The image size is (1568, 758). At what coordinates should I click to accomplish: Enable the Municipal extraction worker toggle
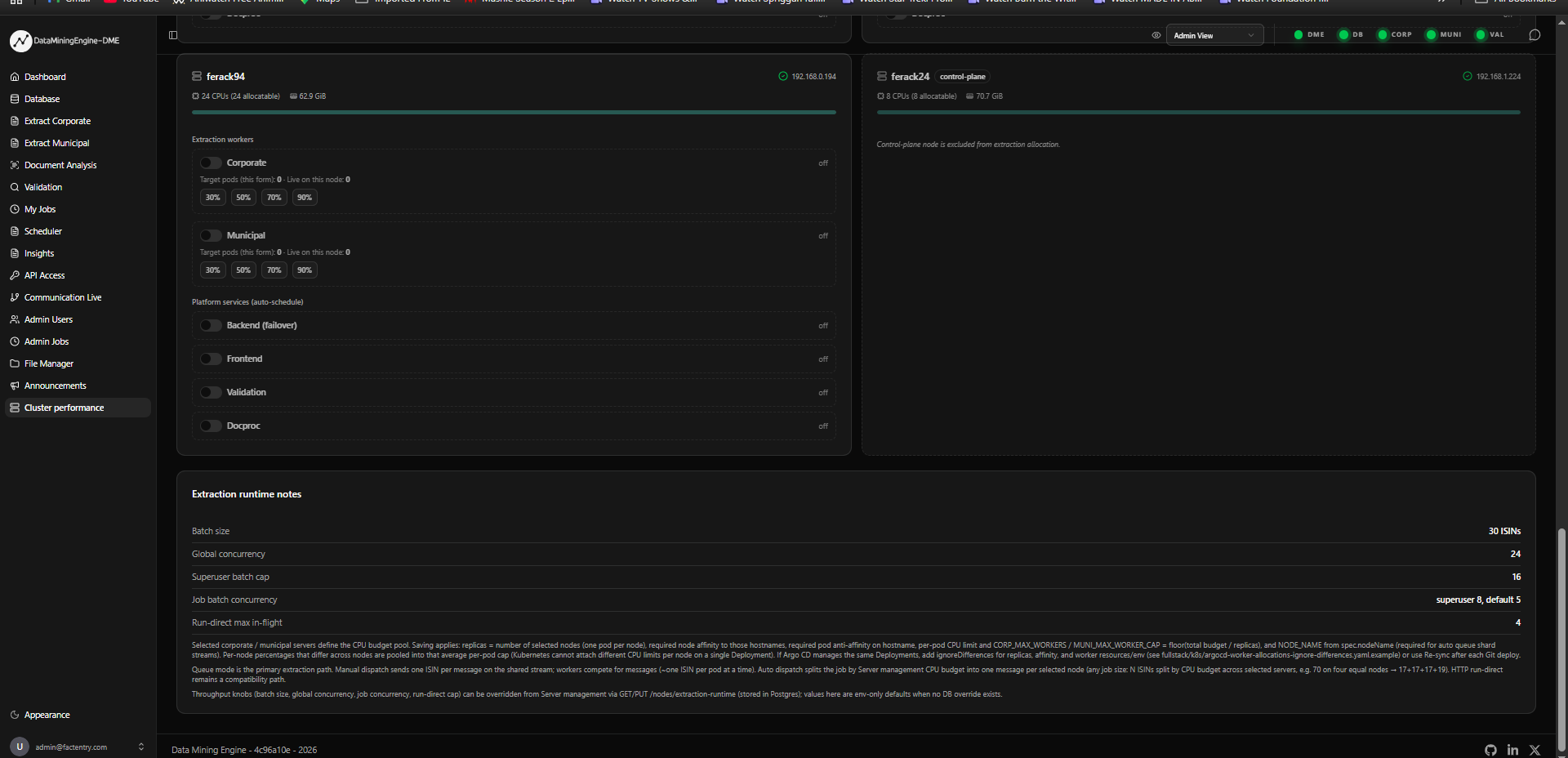click(x=212, y=236)
